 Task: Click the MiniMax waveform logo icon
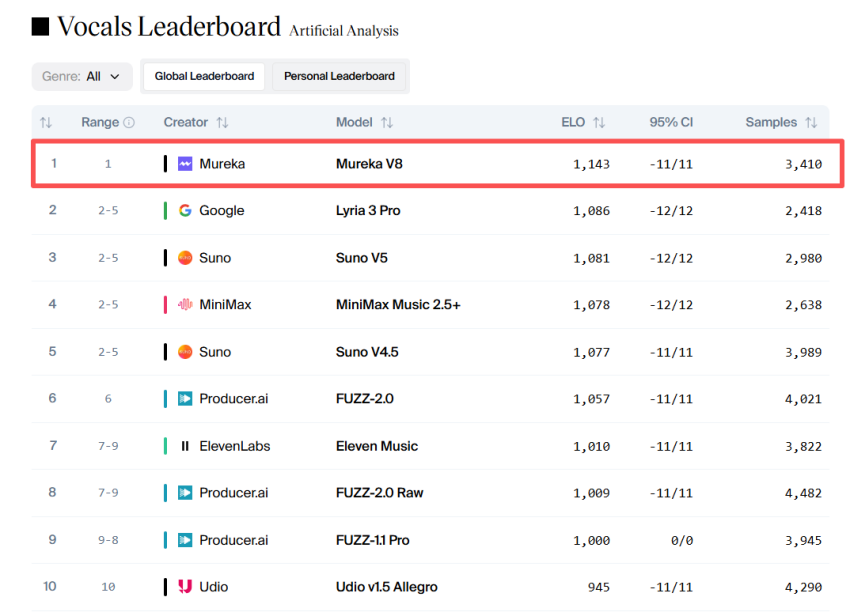click(185, 305)
